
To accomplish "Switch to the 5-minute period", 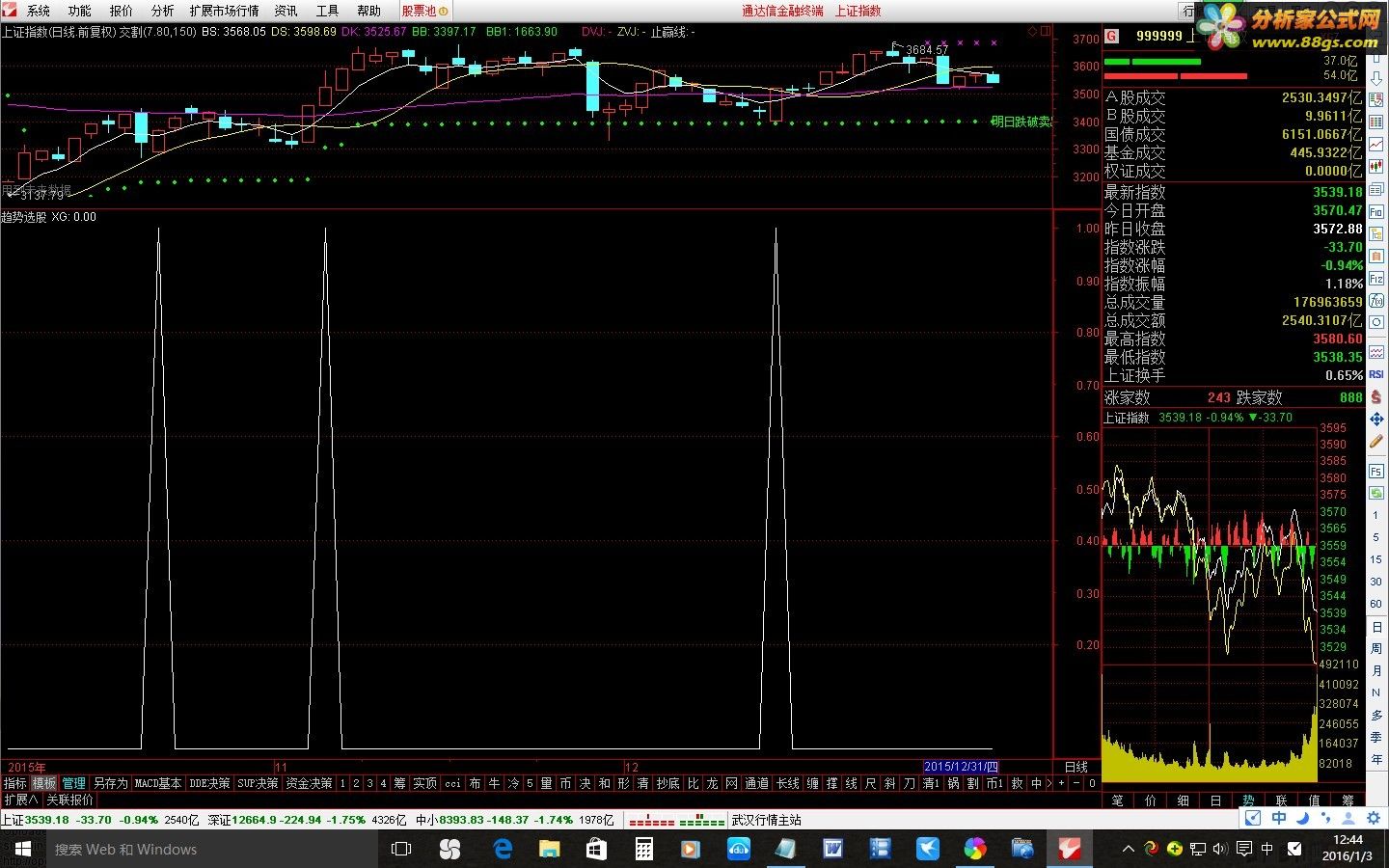I will tap(1376, 537).
